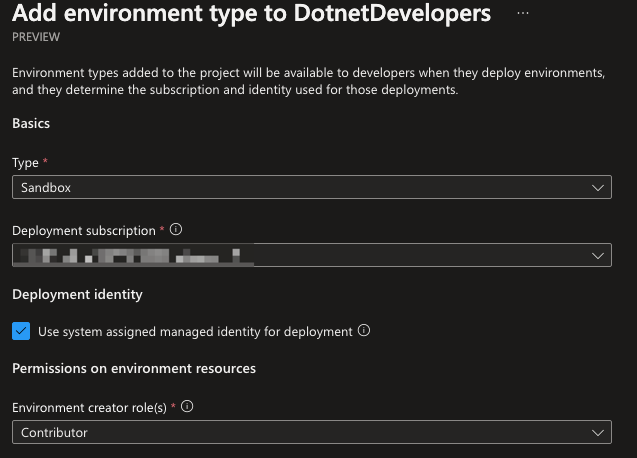This screenshot has height=458, width=637.
Task: Click the Type field label
Action: pos(25,162)
